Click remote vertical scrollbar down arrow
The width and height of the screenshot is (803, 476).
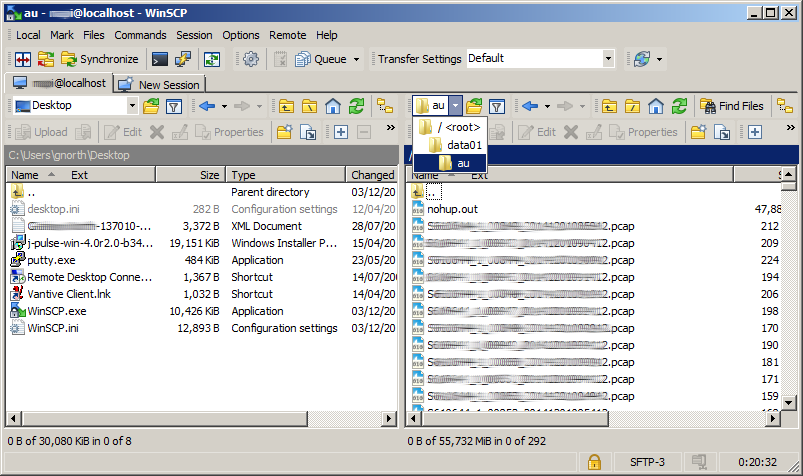789,402
